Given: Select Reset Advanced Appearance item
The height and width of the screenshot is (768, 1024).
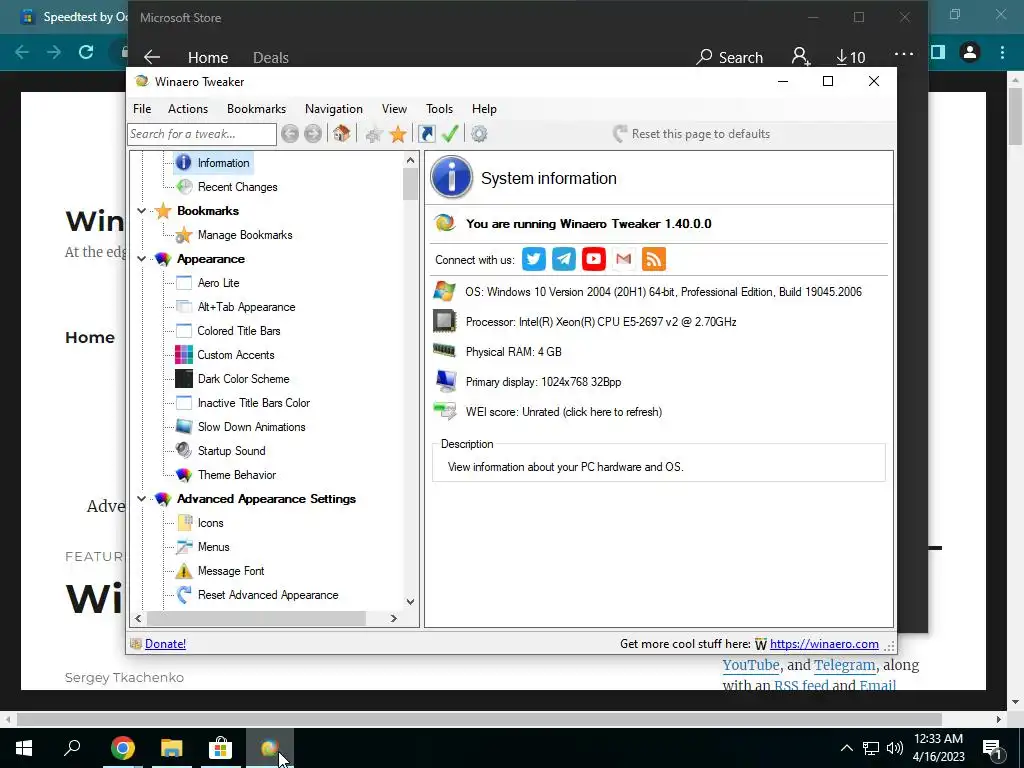Looking at the screenshot, I should coord(268,595).
